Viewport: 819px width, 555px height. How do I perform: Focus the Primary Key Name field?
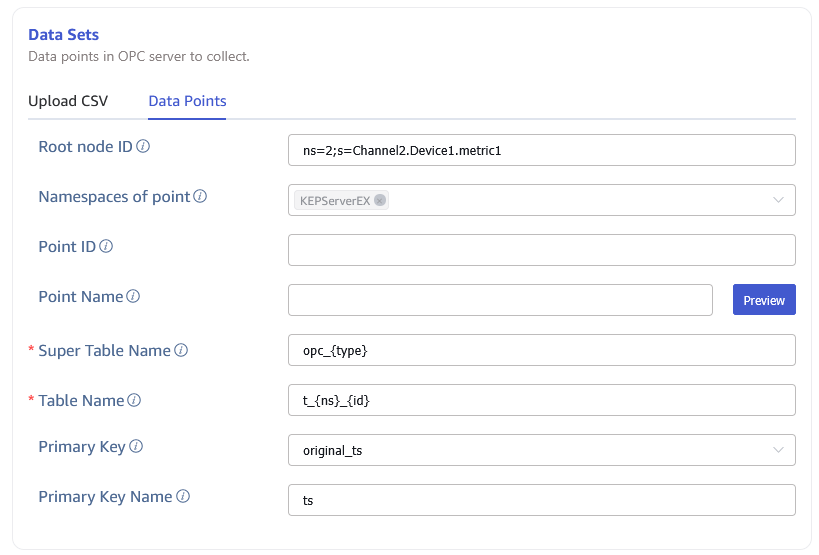[541, 500]
